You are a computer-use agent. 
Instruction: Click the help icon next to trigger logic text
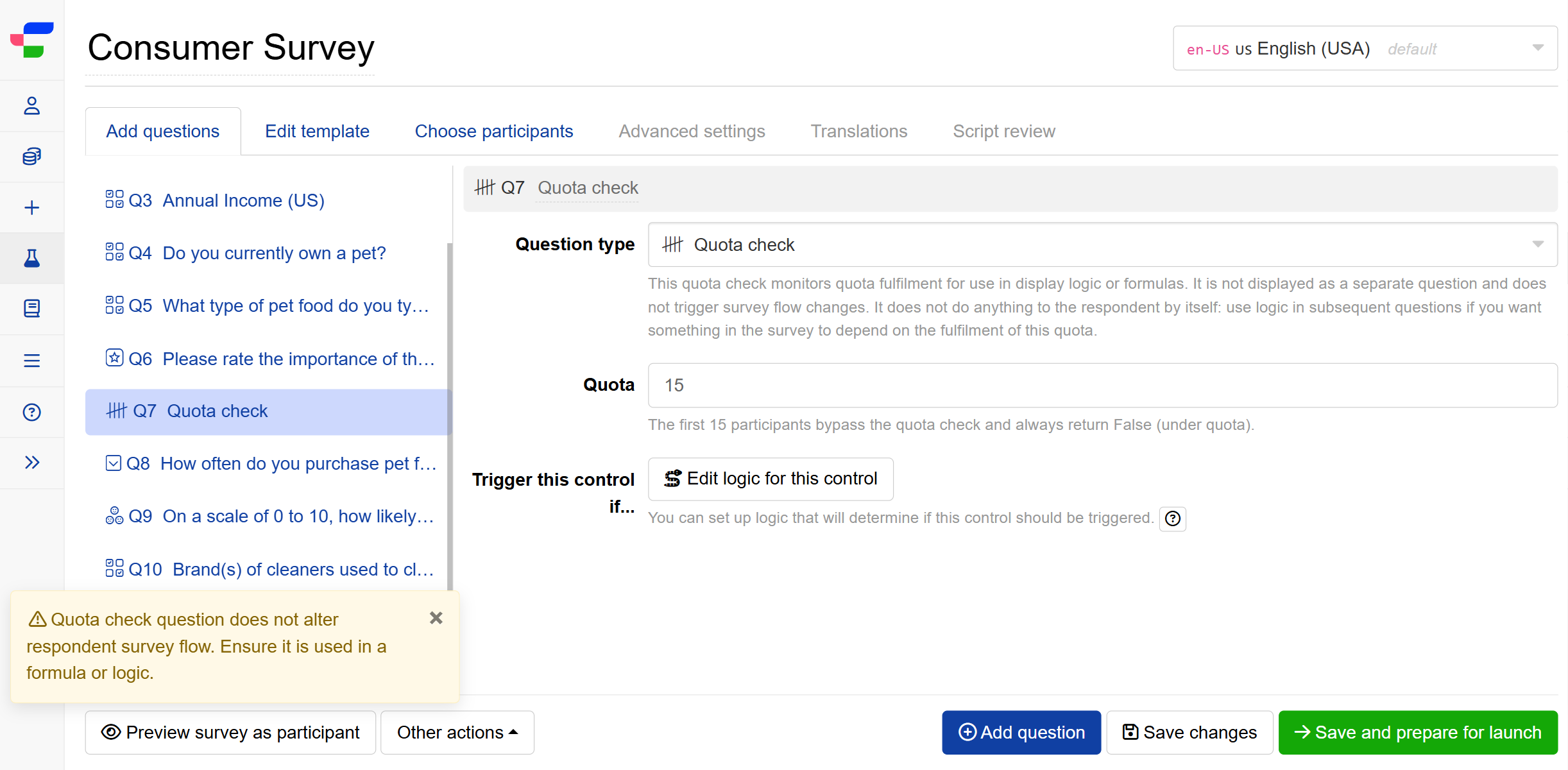tap(1173, 518)
